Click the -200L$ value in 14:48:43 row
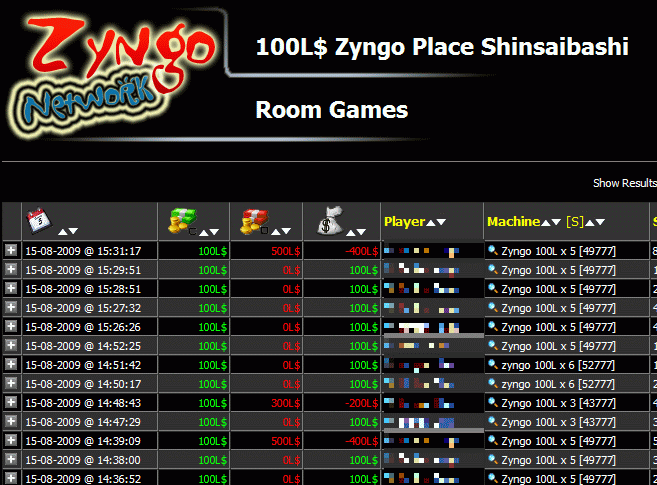Screen dimensions: 657x485 [362, 403]
